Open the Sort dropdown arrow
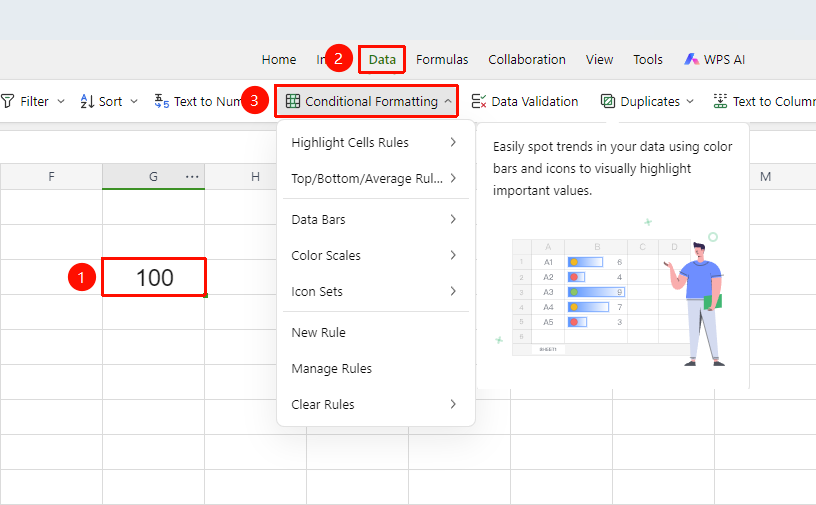This screenshot has width=816, height=505. (x=134, y=101)
